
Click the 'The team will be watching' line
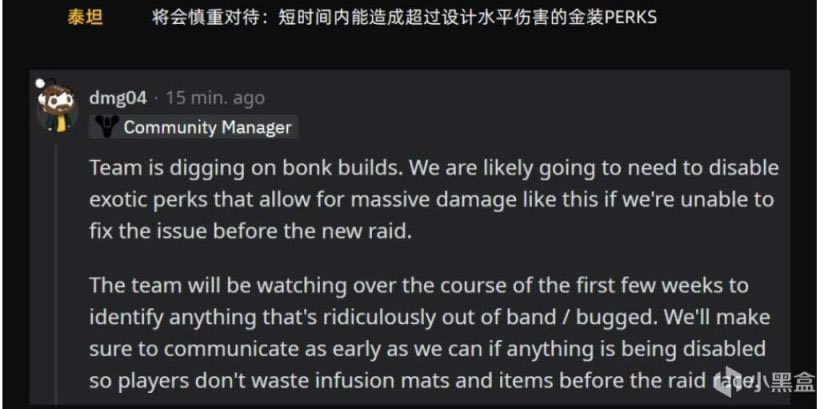(x=418, y=285)
